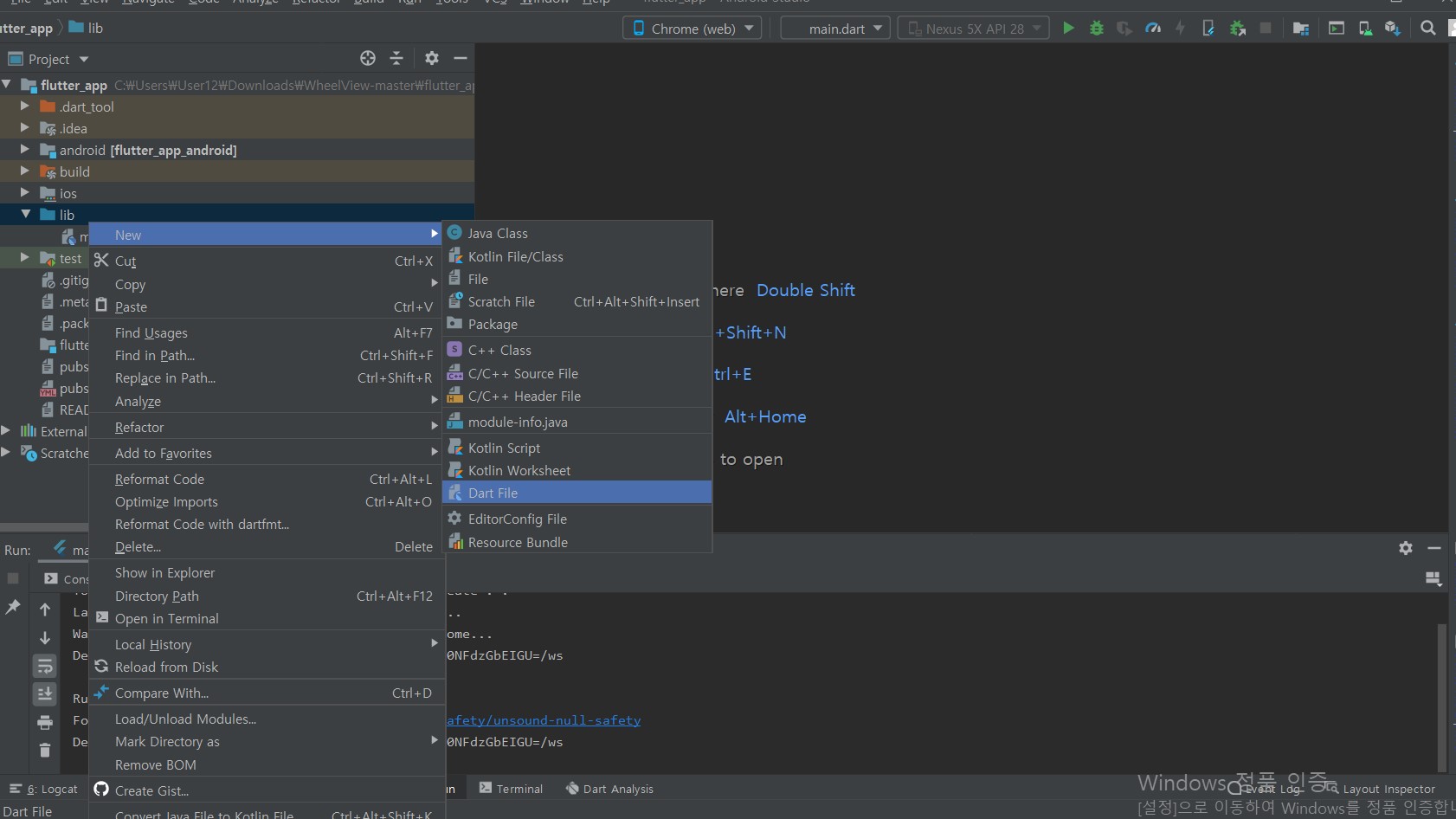Viewport: 1456px width, 819px height.
Task: Run the app with the green play button
Action: [x=1068, y=29]
